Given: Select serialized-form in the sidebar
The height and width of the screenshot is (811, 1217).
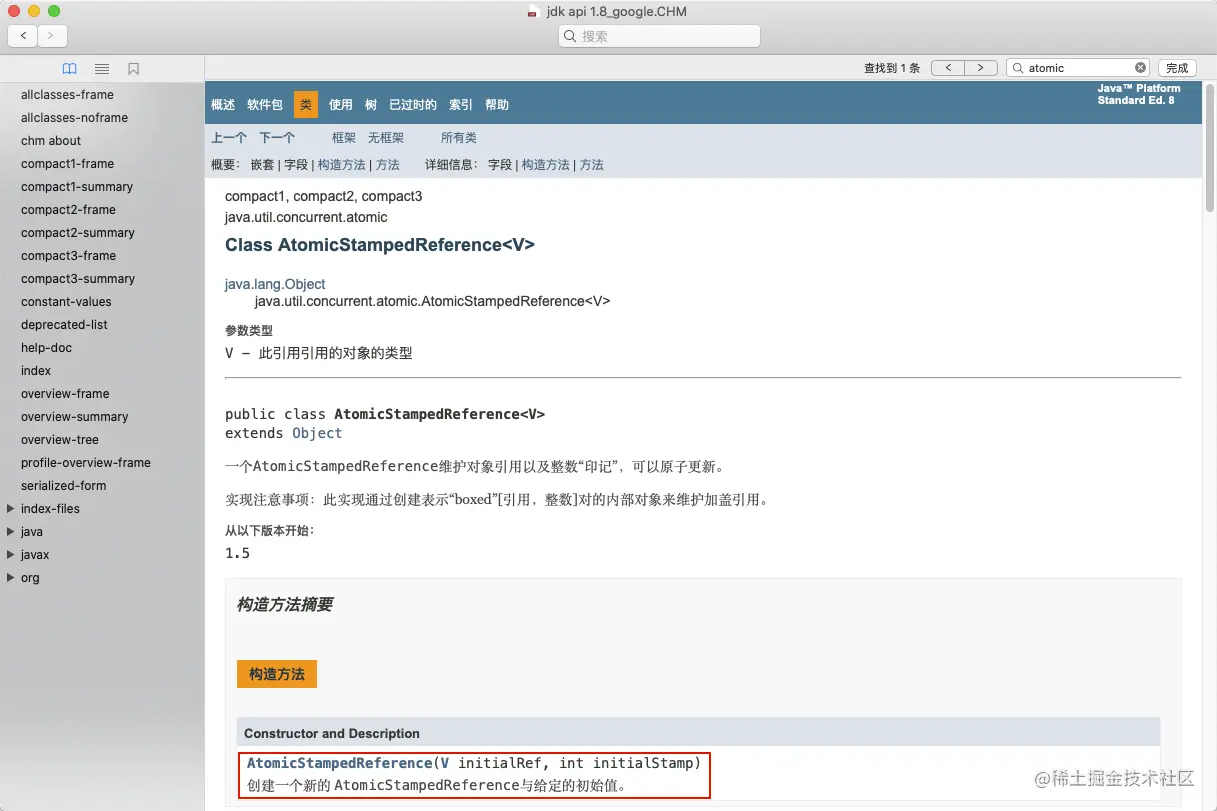Looking at the screenshot, I should tap(63, 486).
